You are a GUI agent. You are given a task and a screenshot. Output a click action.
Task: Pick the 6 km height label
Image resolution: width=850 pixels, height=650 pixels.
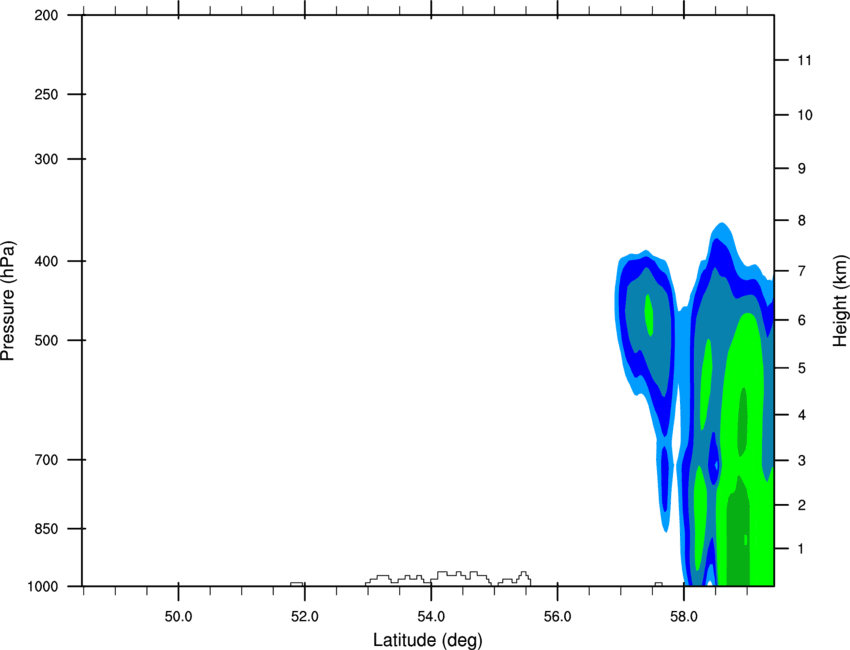(x=802, y=320)
